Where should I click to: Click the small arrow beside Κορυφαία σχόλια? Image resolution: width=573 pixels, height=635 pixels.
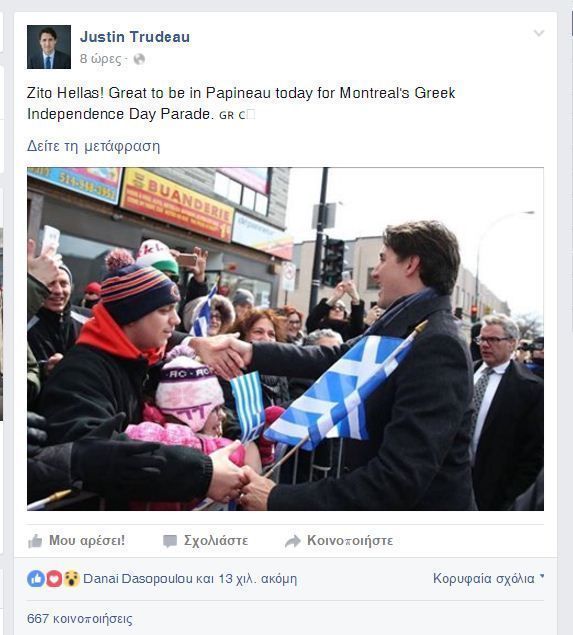[542, 576]
